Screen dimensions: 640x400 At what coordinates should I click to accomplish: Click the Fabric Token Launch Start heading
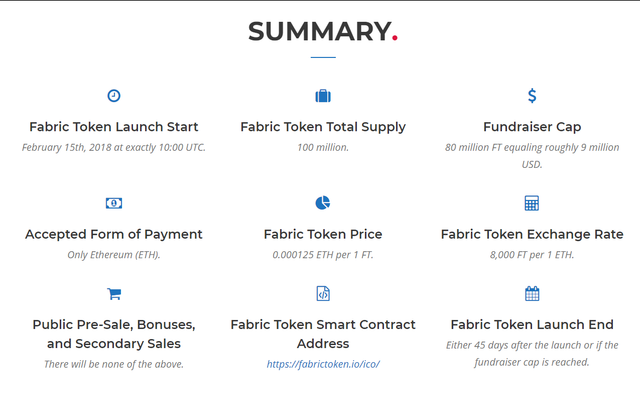[114, 127]
